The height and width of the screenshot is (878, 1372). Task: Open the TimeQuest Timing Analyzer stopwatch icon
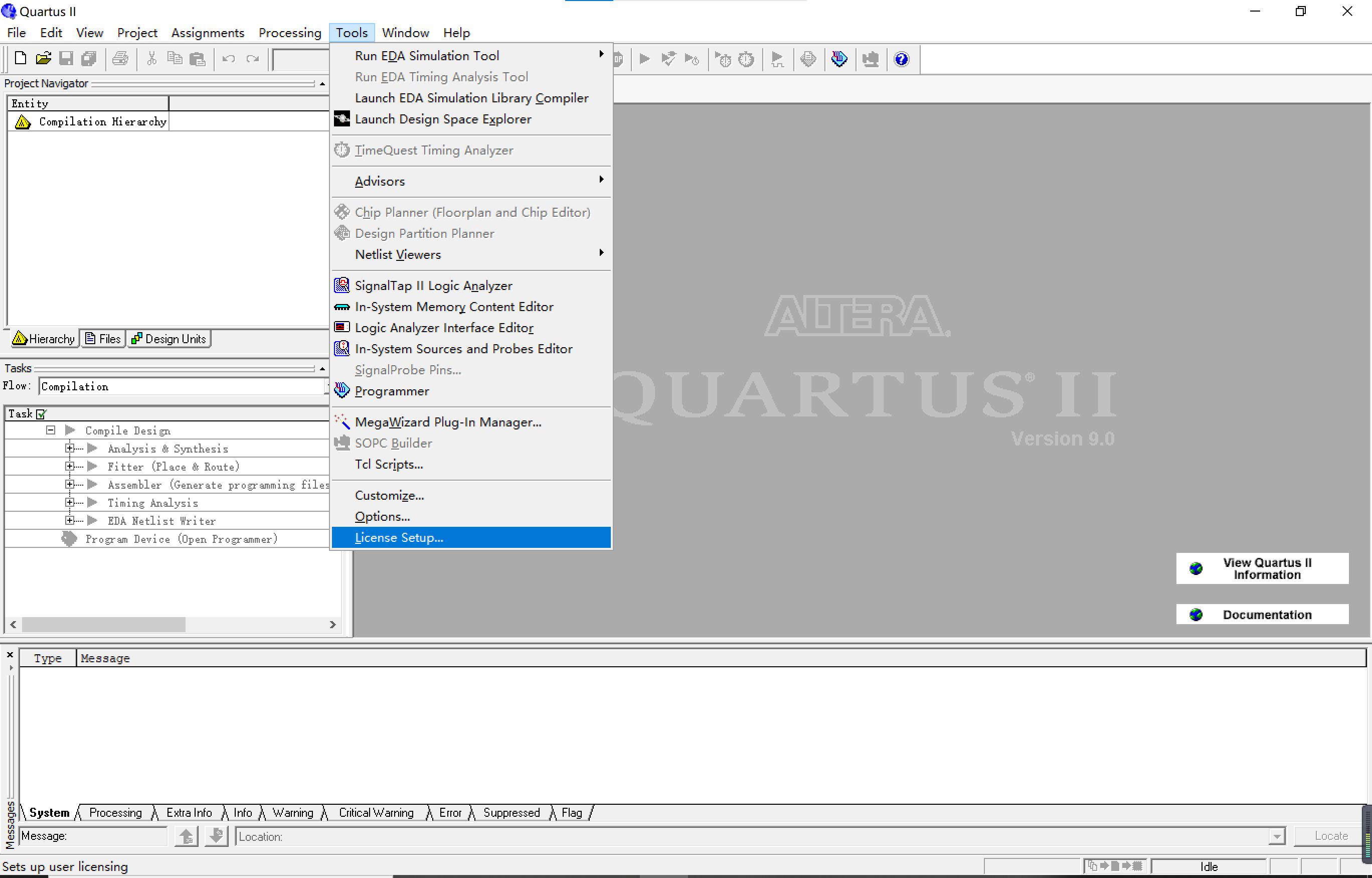pyautogui.click(x=747, y=59)
